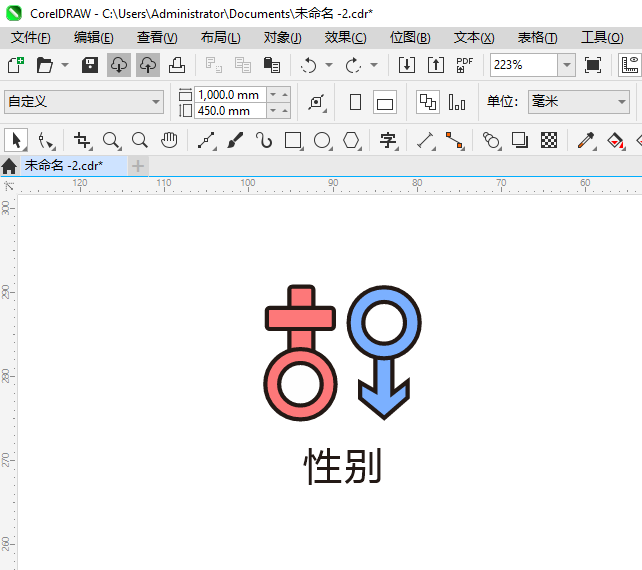Open the 文件(F) menu

pos(31,38)
